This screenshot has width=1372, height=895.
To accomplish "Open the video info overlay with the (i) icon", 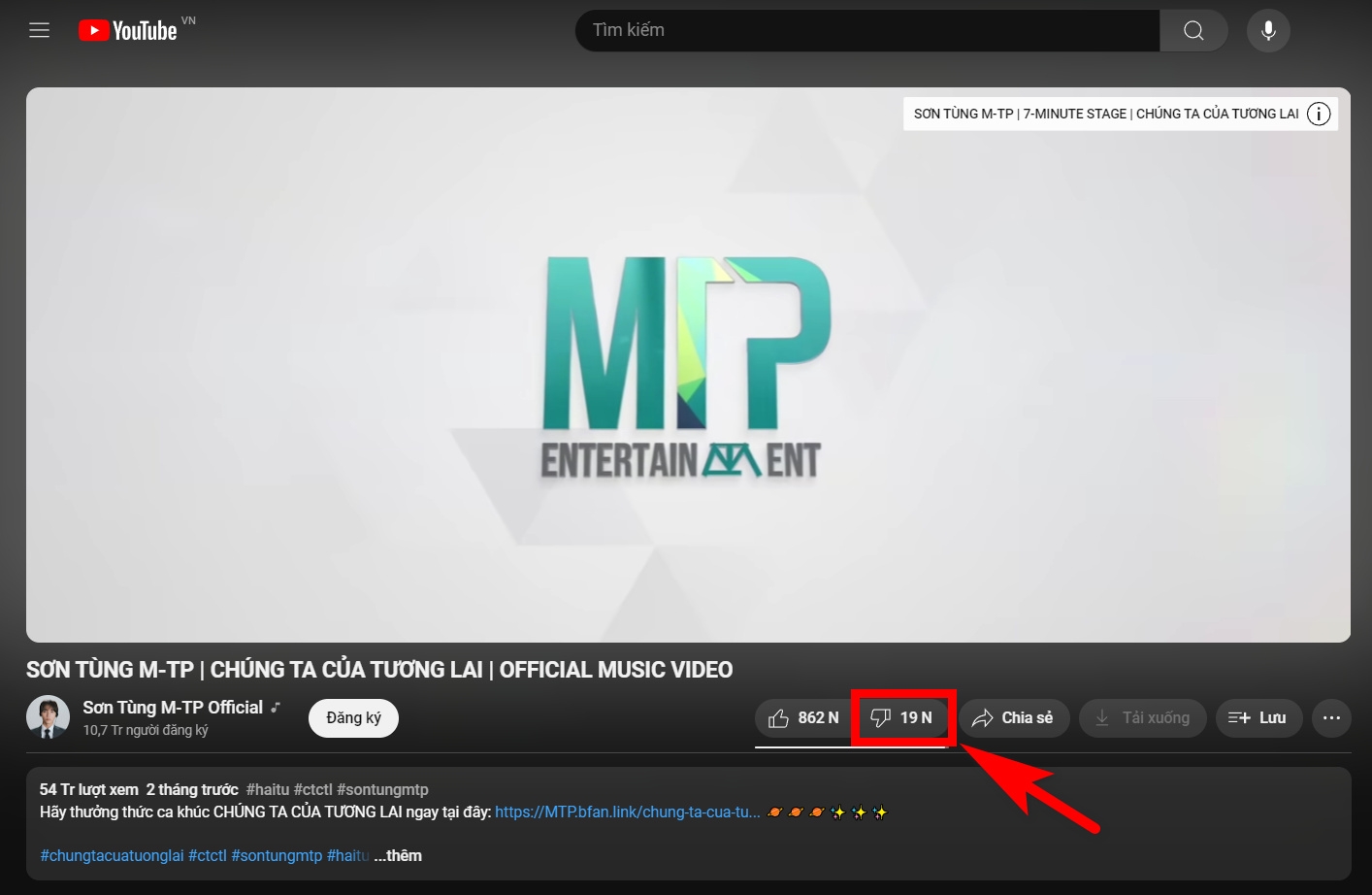I will tap(1318, 114).
